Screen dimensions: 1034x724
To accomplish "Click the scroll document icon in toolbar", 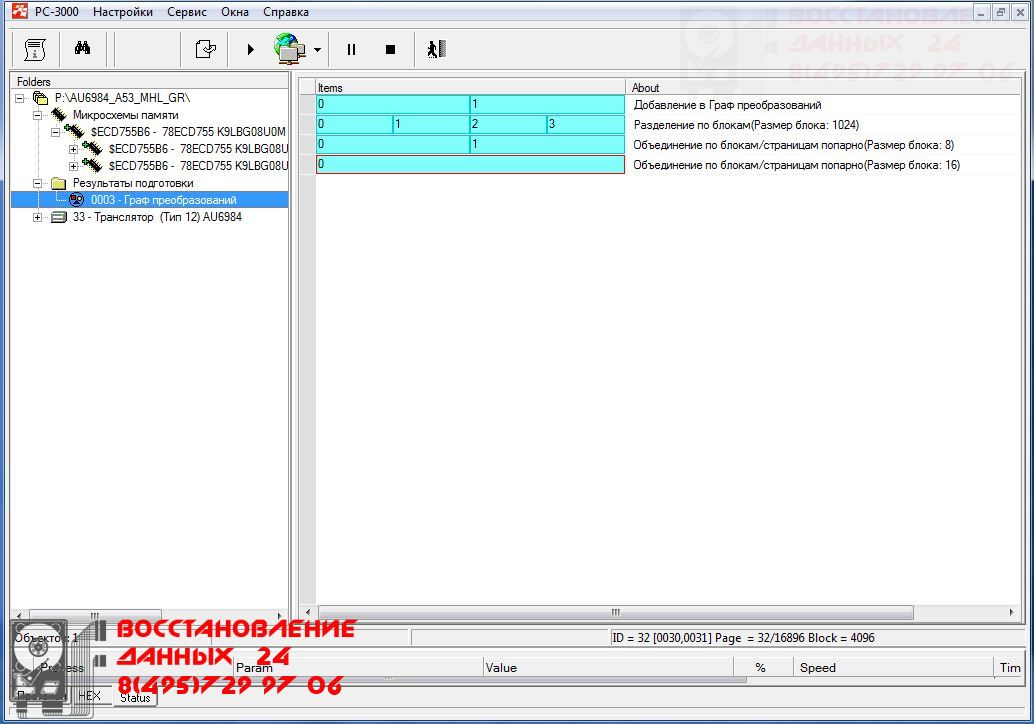I will coord(36,49).
